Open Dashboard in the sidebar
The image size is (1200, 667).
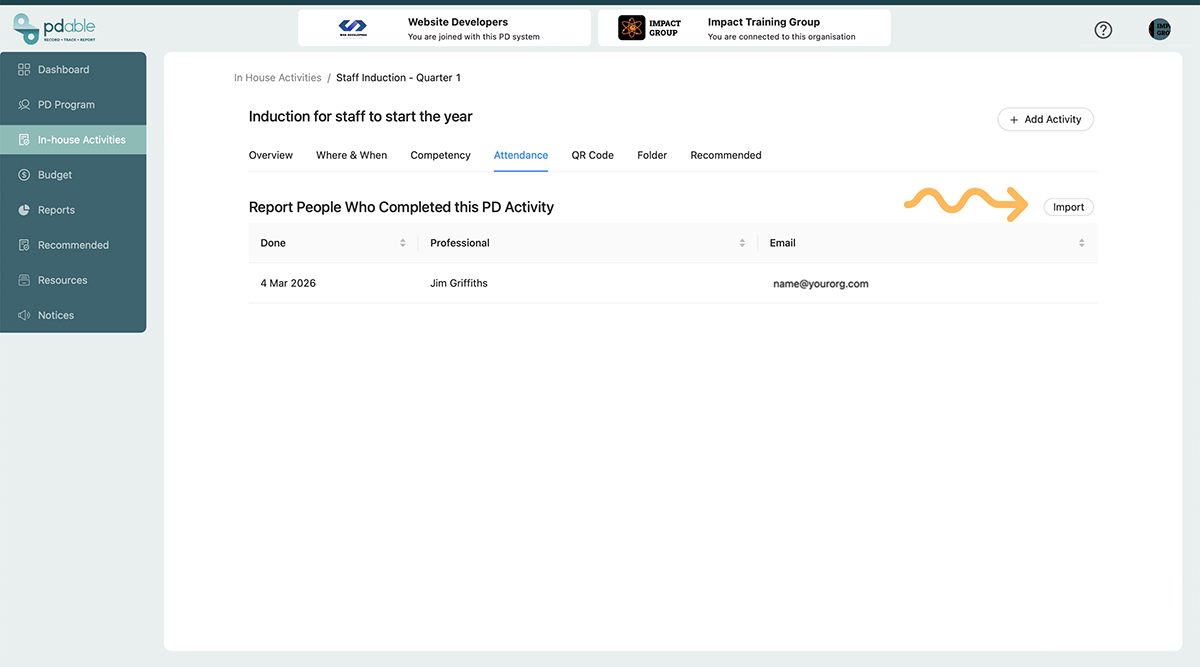(x=73, y=70)
